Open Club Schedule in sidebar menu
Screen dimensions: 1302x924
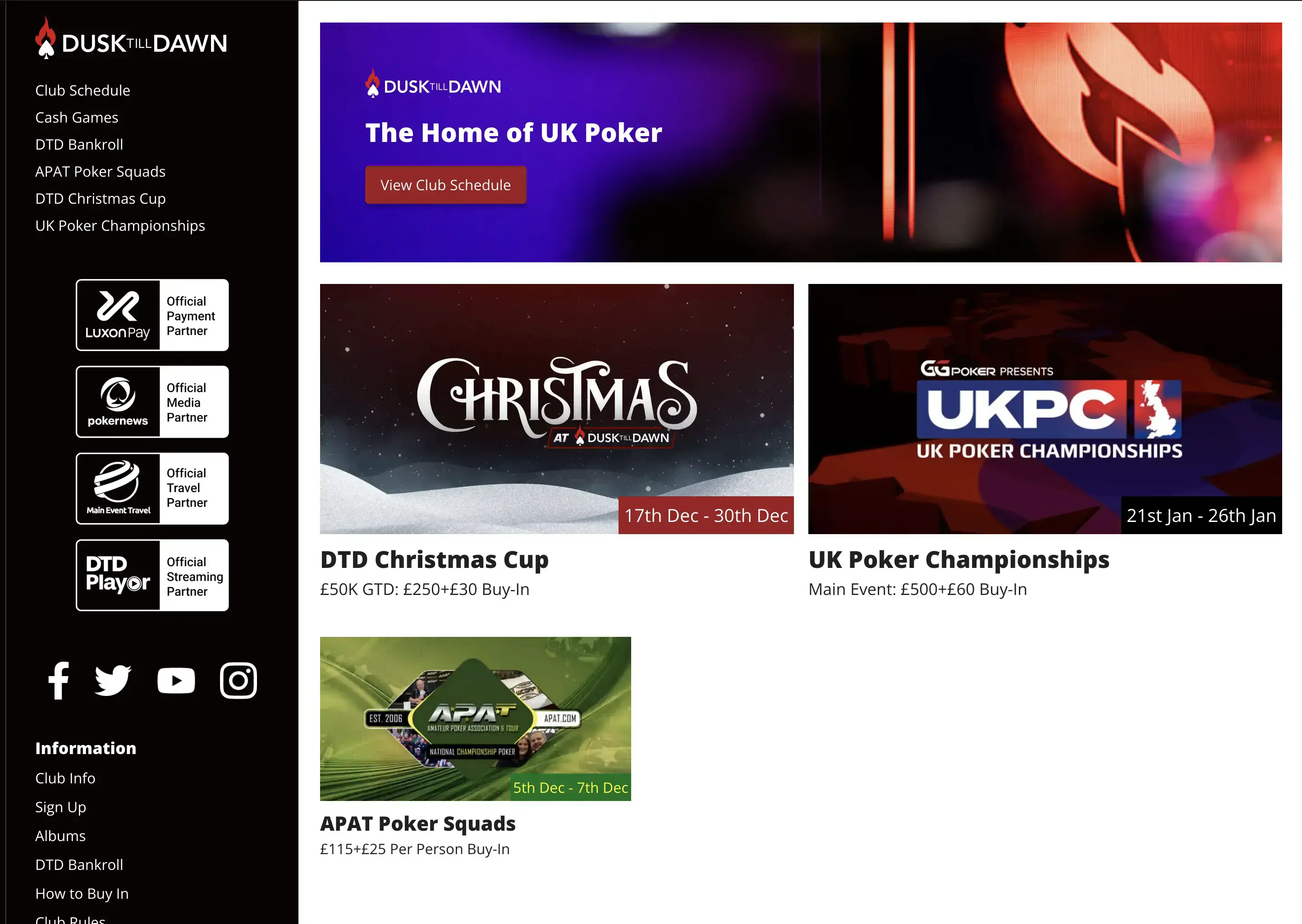click(83, 91)
